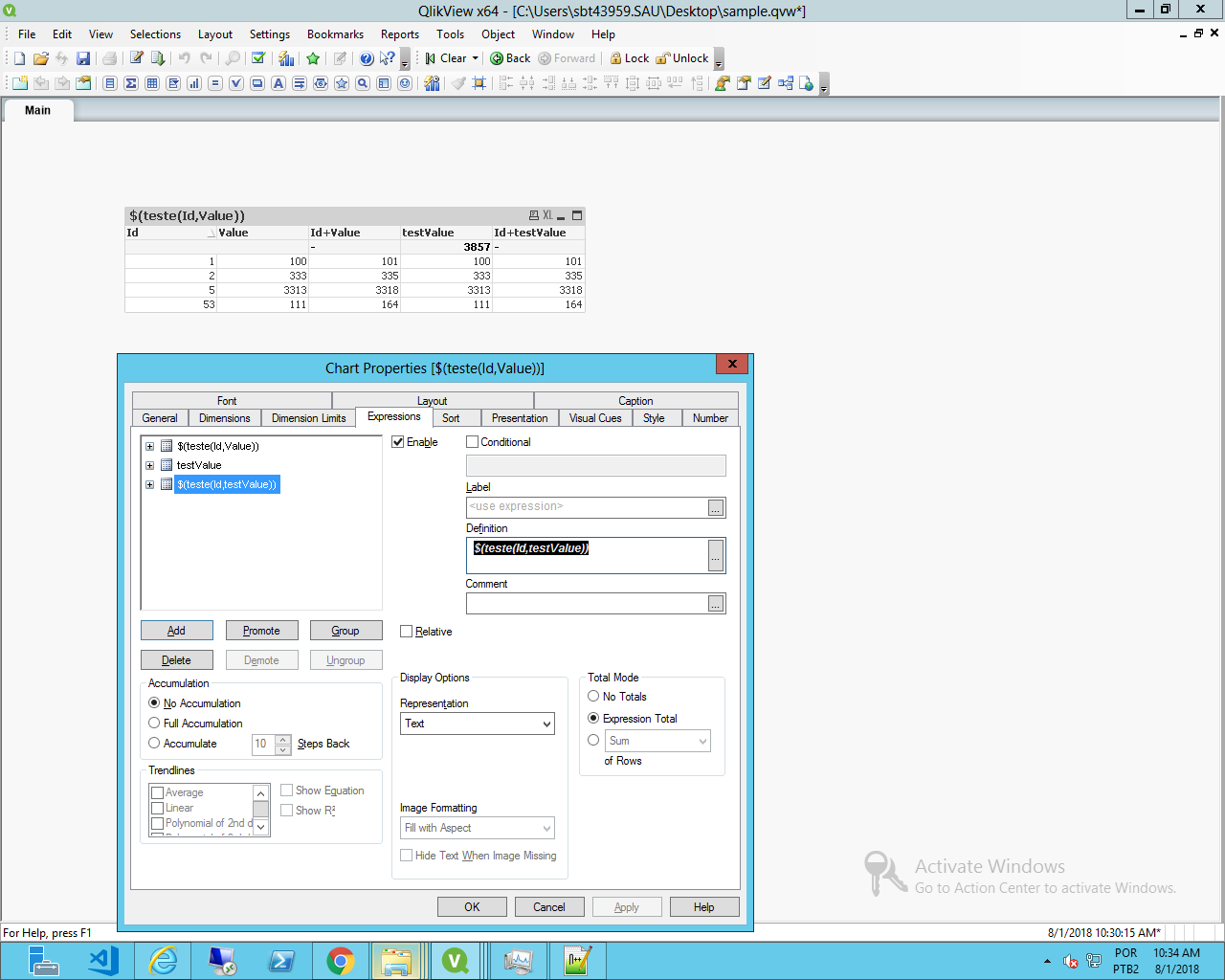Open the Clear button dropdown arrow
The width and height of the screenshot is (1225, 980).
pos(475,58)
